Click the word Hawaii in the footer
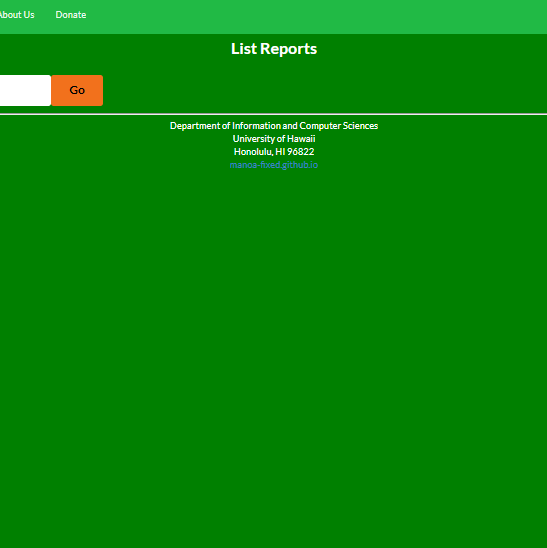Viewport: 547px width, 548px height. (301, 139)
